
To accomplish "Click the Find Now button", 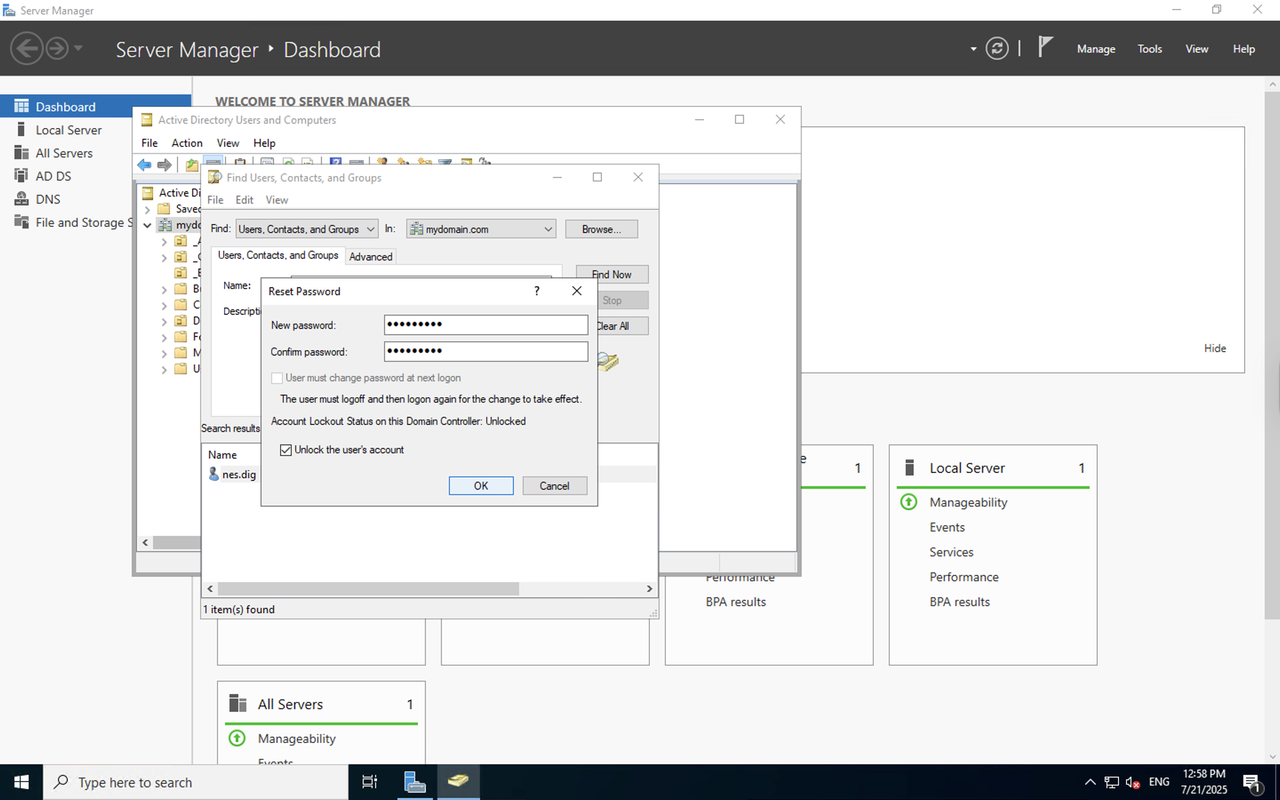I will click(x=612, y=274).
